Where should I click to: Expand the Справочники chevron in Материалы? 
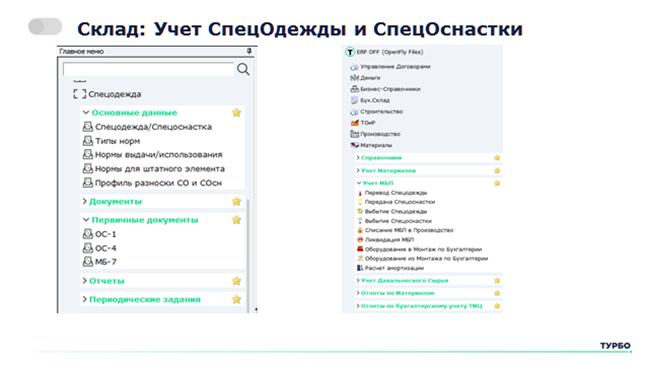(x=358, y=158)
